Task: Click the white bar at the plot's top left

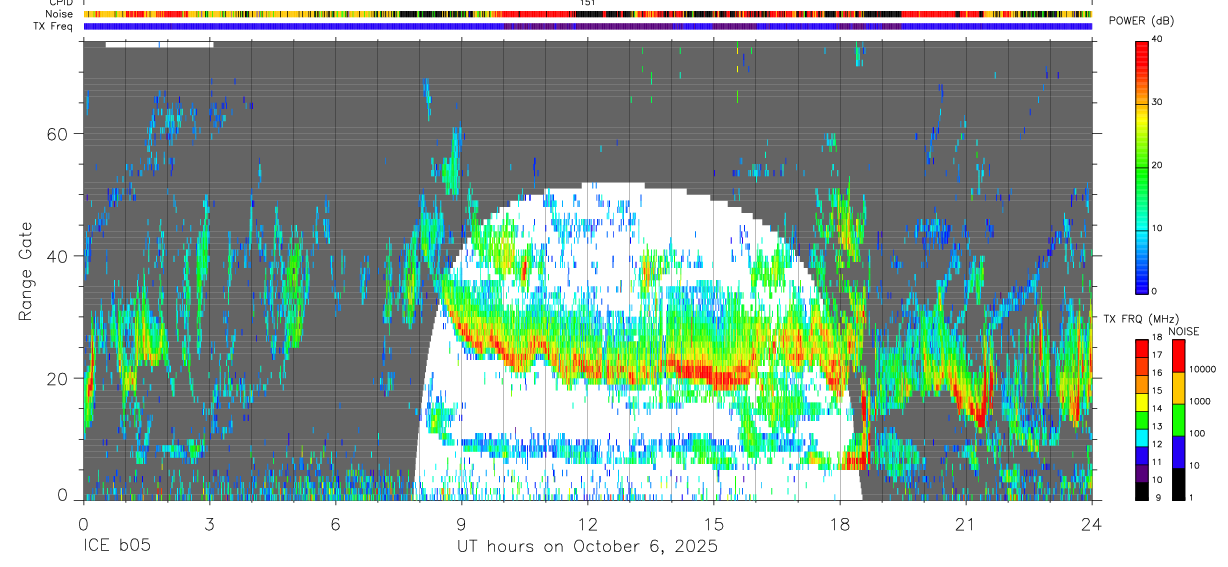Action: (159, 44)
